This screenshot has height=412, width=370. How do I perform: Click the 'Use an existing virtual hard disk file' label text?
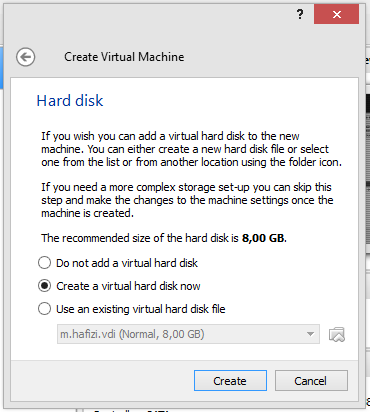pyautogui.click(x=141, y=309)
